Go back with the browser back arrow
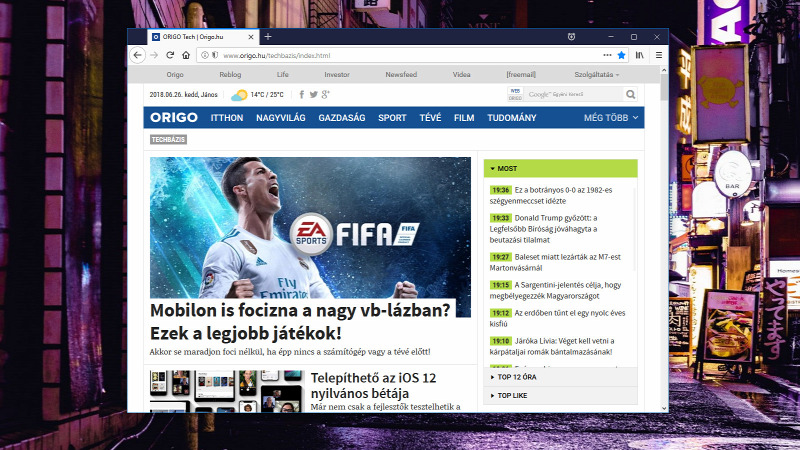800x450 pixels. pos(137,55)
